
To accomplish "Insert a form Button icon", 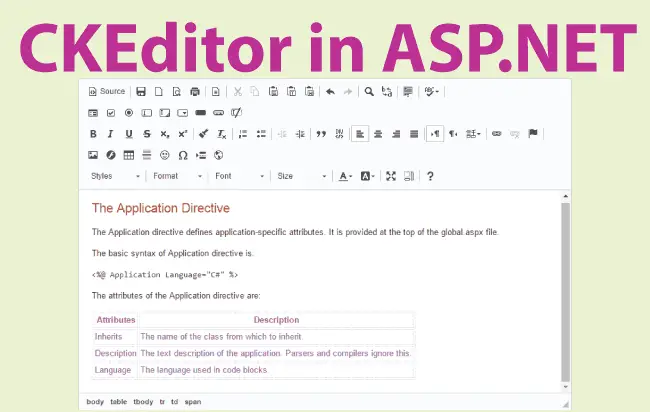I will [x=201, y=113].
